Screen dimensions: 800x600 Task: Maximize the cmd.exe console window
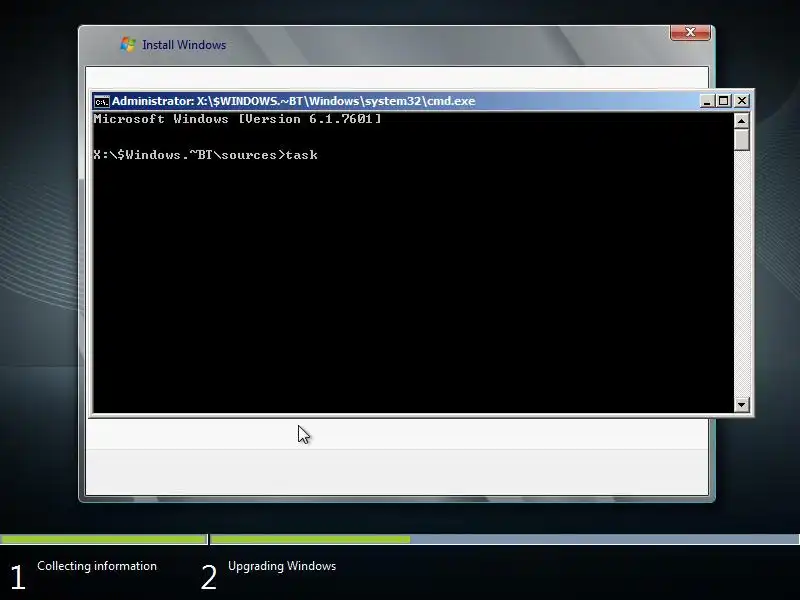pos(723,101)
